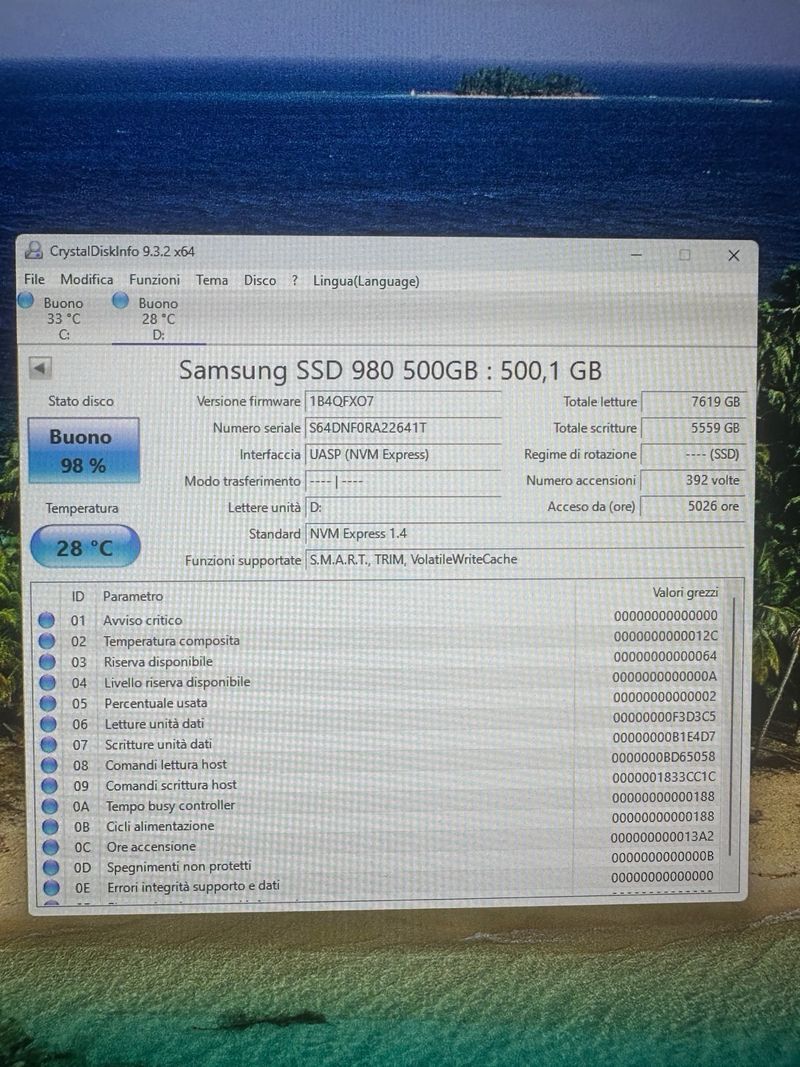800x1067 pixels.
Task: Click the Valori grezzi column header
Action: [x=685, y=593]
